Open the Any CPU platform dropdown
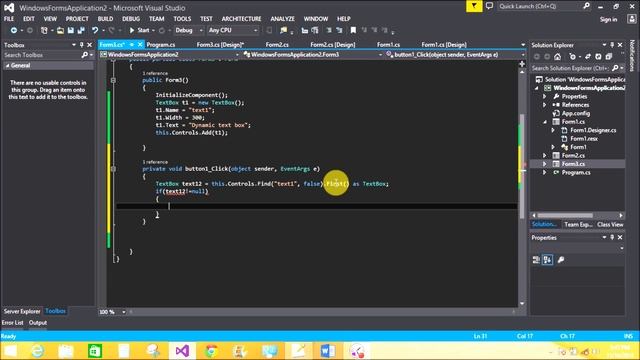This screenshot has width=640, height=360. [233, 30]
